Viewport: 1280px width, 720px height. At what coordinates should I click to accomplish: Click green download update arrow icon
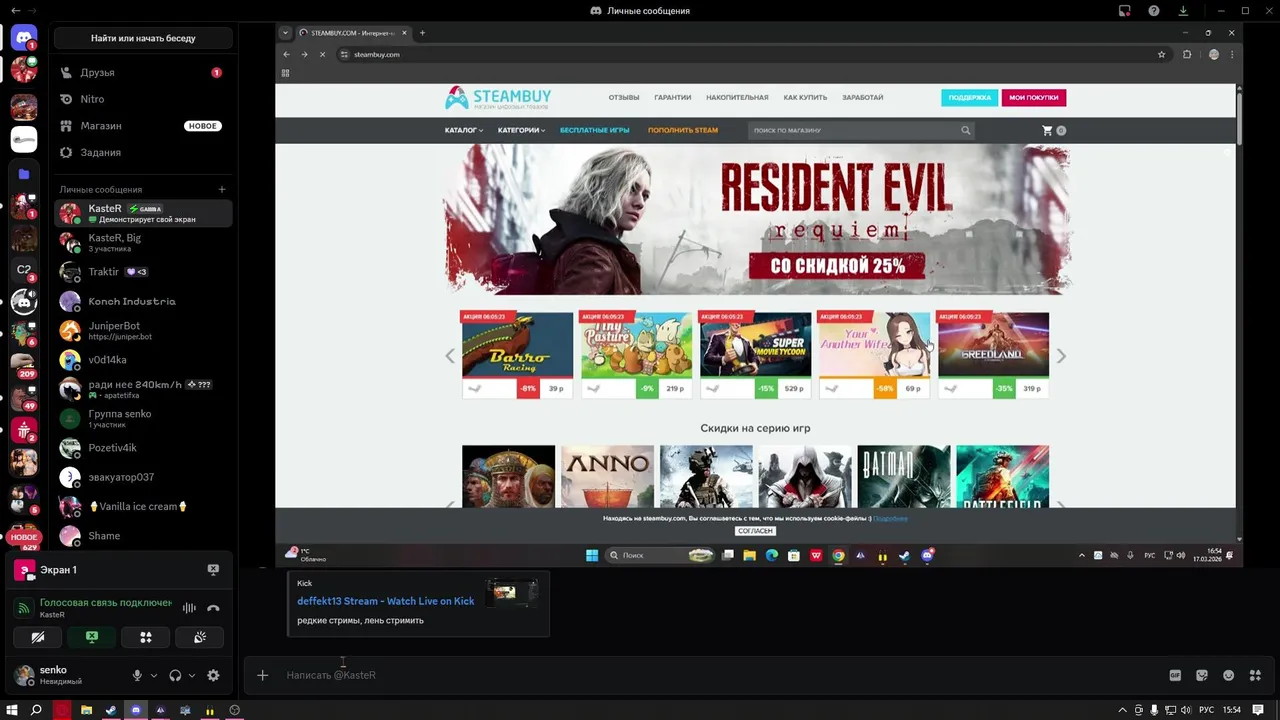1184,11
